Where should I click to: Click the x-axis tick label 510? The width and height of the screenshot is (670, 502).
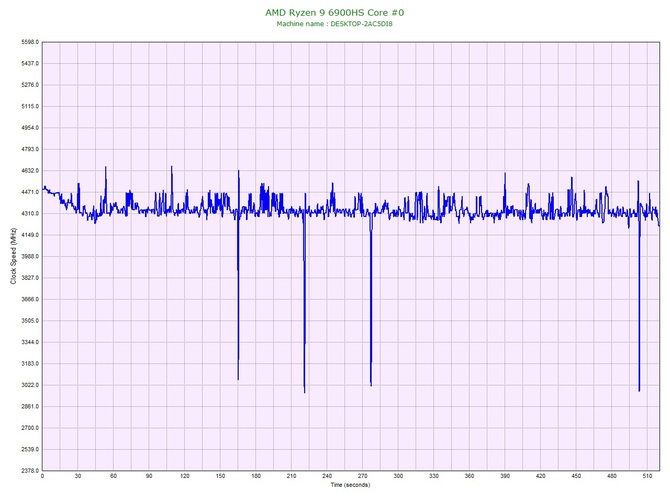point(647,476)
